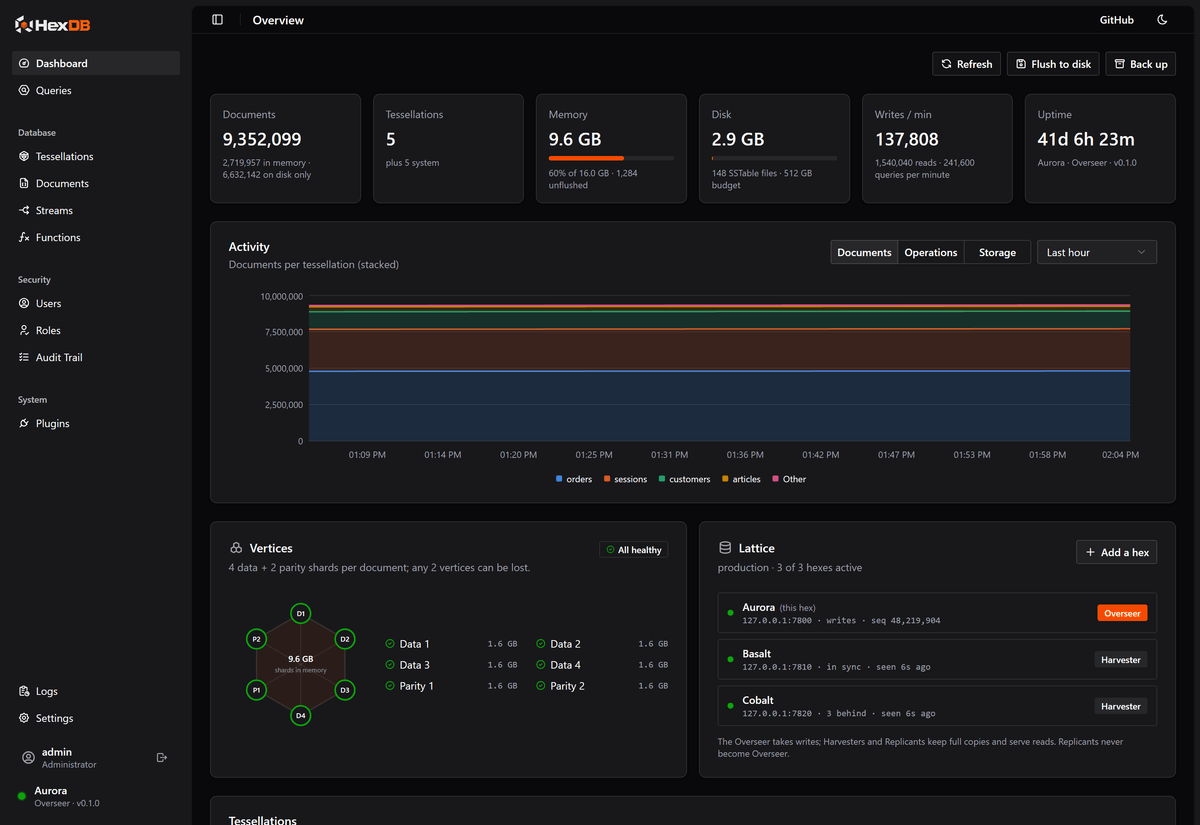This screenshot has height=825, width=1200.
Task: Click the Parity 1 check icon
Action: [x=390, y=686]
